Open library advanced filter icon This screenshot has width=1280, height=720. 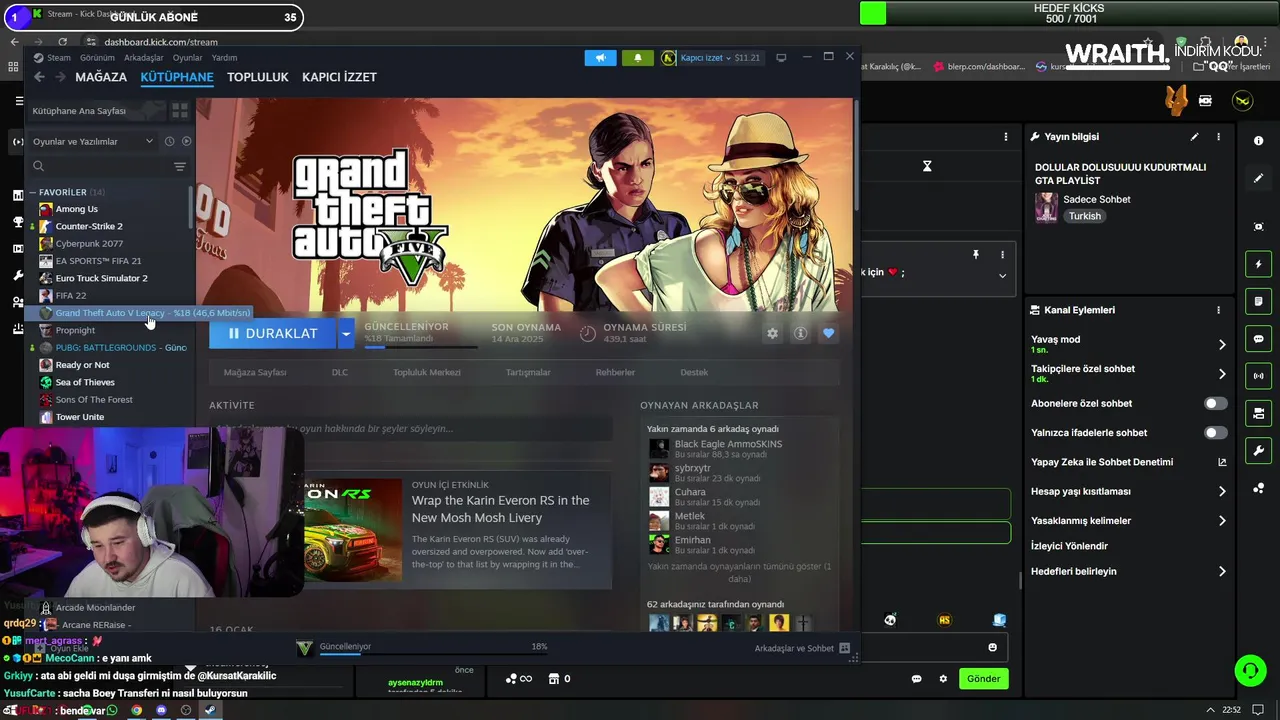[180, 167]
